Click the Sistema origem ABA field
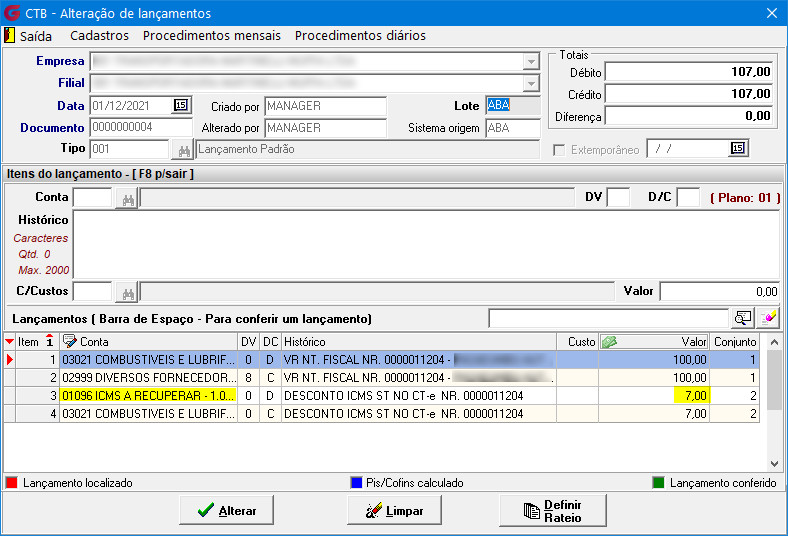This screenshot has width=788, height=536. 513,128
